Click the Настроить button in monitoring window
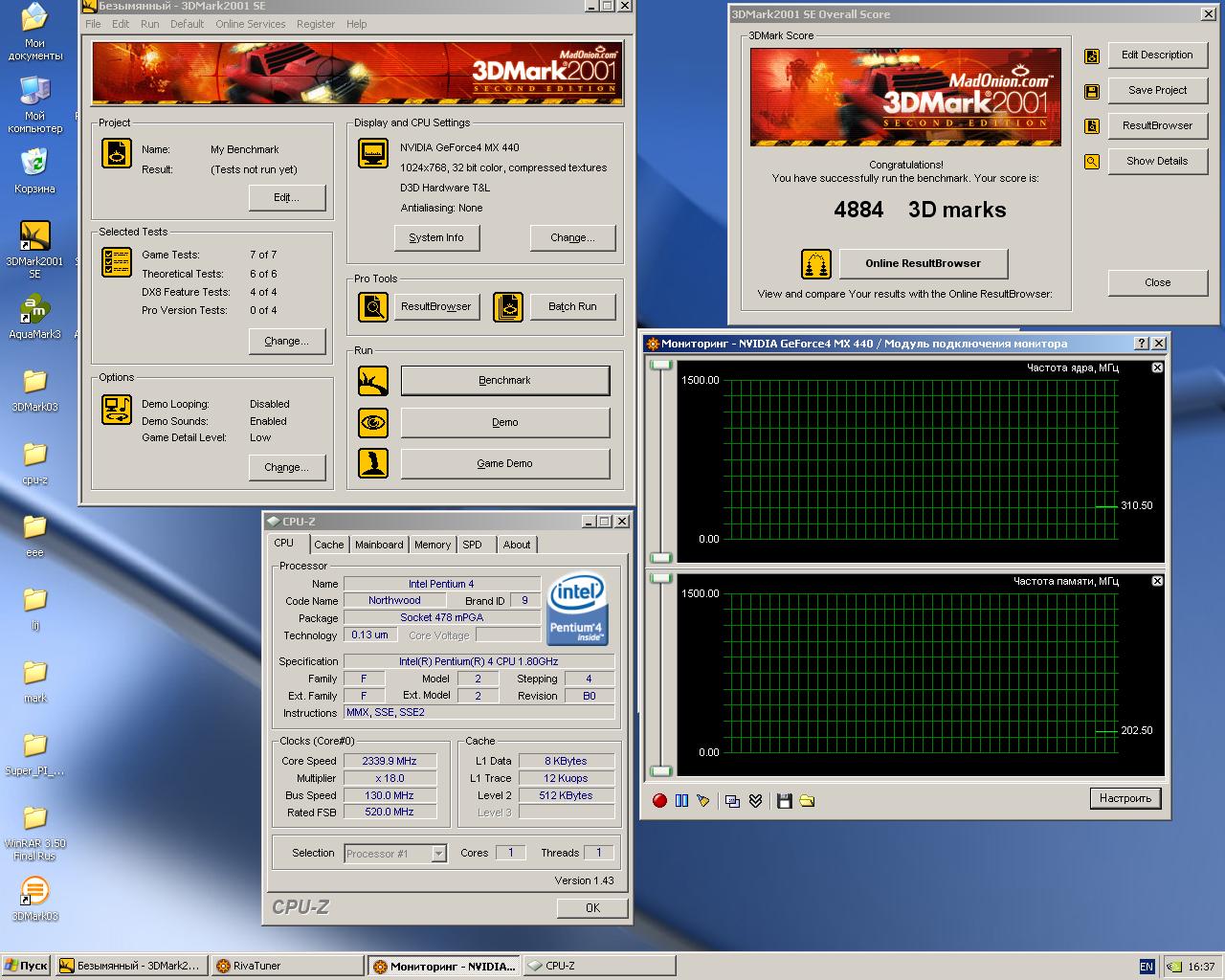This screenshot has height=980, width=1225. pyautogui.click(x=1125, y=798)
